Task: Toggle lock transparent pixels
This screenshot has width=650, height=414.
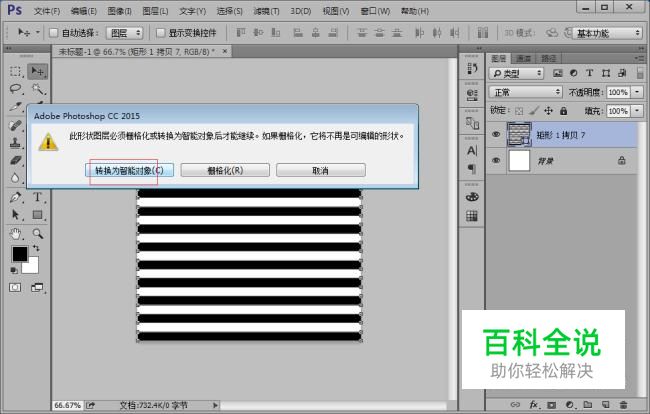Action: [519, 111]
